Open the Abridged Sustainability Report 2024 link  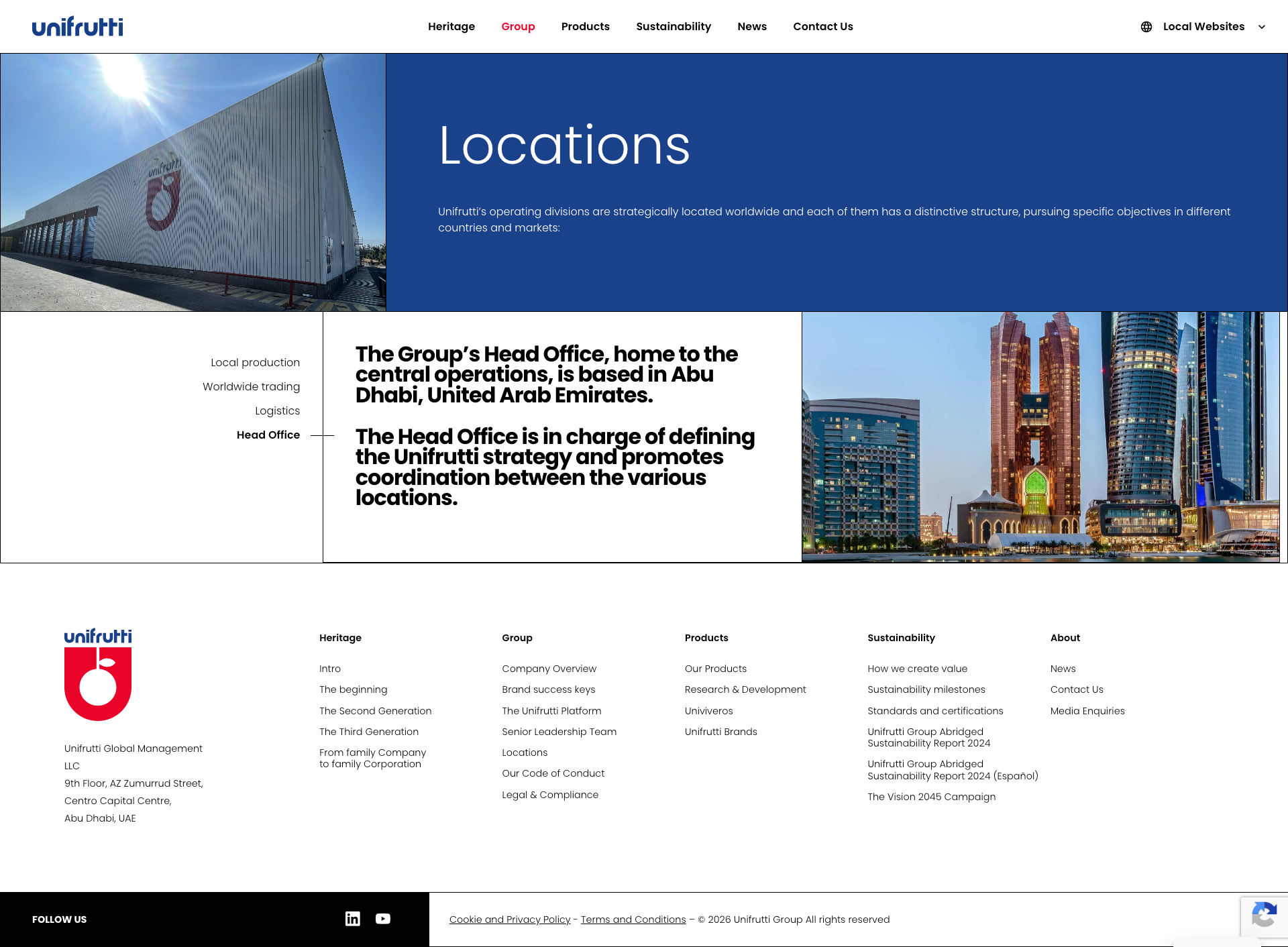point(929,737)
